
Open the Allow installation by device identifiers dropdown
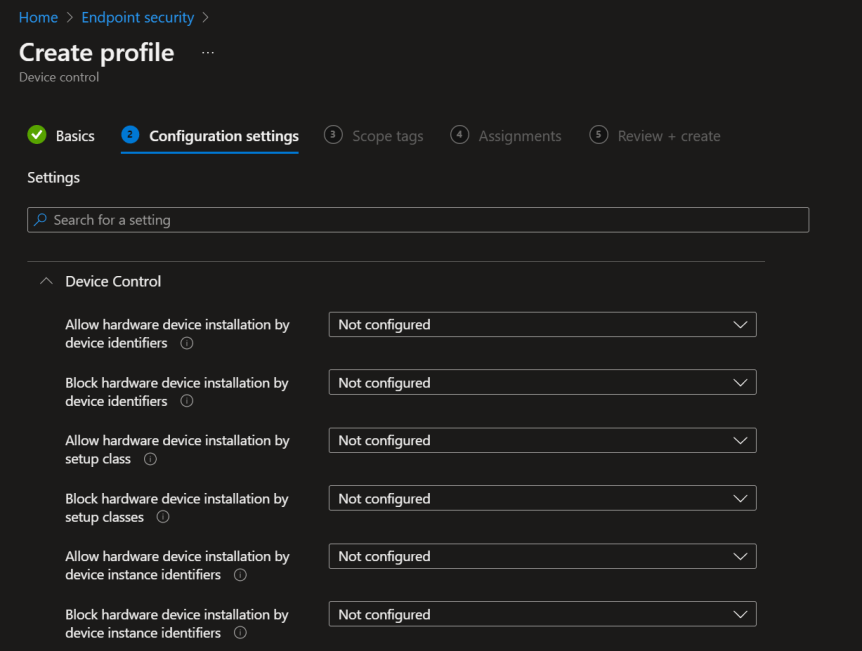pyautogui.click(x=542, y=324)
